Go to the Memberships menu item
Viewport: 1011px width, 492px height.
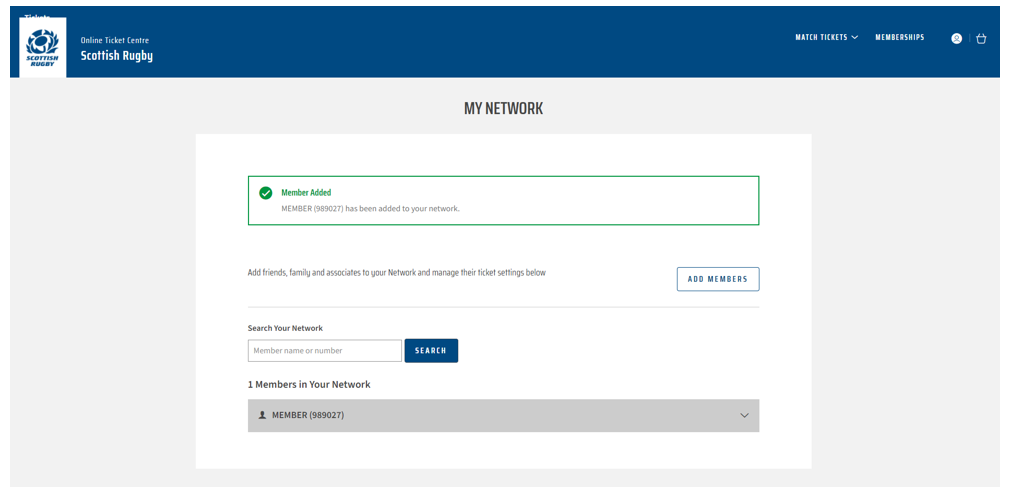pyautogui.click(x=899, y=37)
